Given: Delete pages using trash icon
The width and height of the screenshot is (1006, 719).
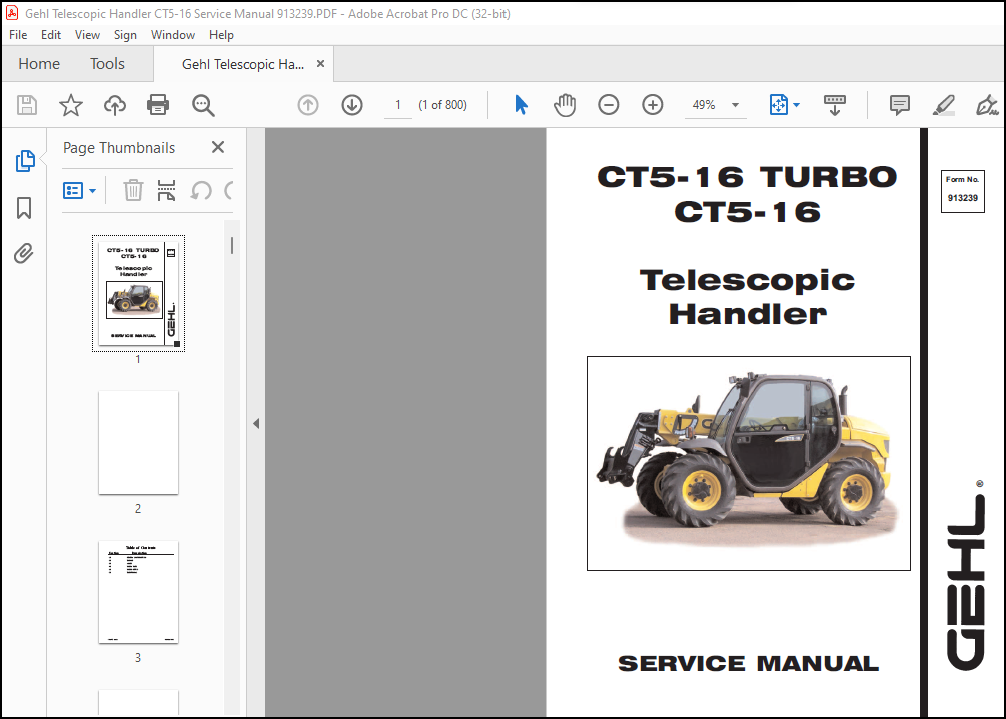Looking at the screenshot, I should [133, 190].
